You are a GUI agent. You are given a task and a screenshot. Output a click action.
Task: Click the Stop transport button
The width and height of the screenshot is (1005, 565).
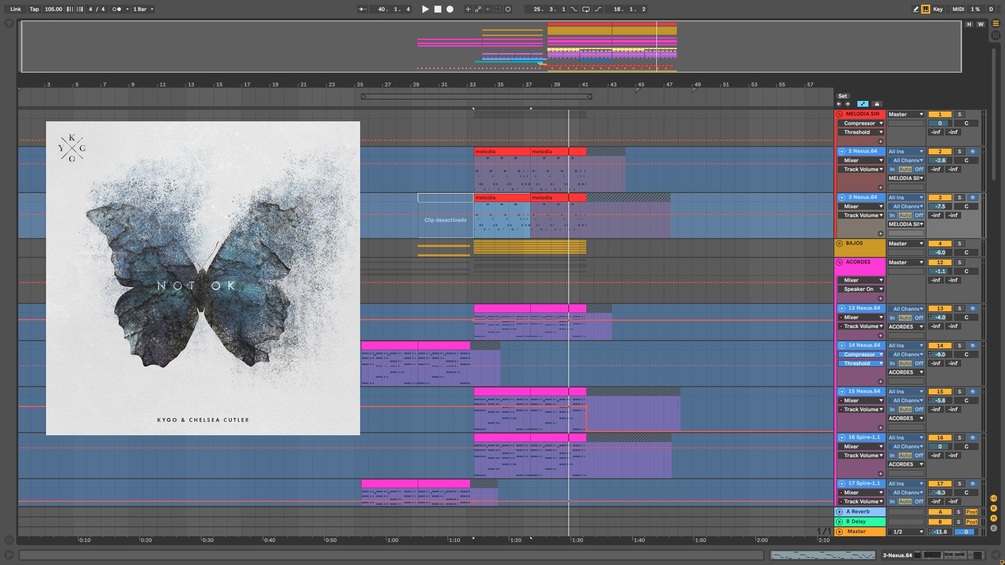click(x=438, y=9)
